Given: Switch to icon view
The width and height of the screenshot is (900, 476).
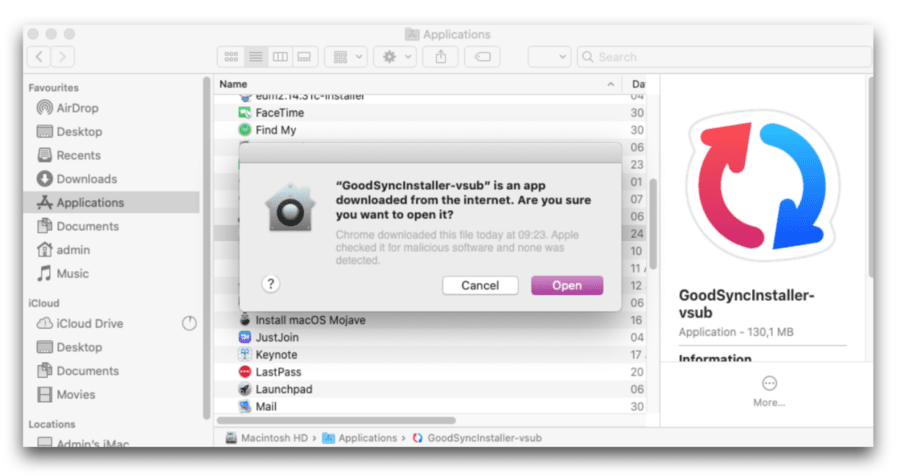Looking at the screenshot, I should [x=231, y=57].
